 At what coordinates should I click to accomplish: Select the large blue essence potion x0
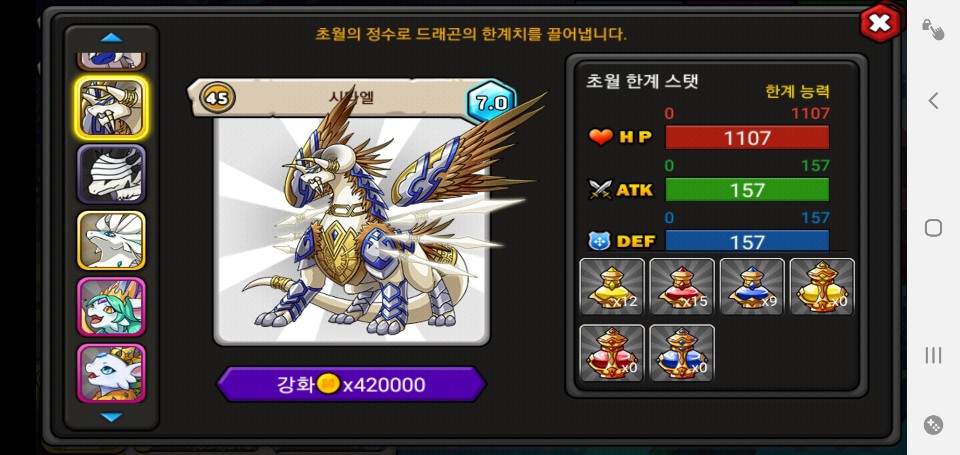coord(681,353)
